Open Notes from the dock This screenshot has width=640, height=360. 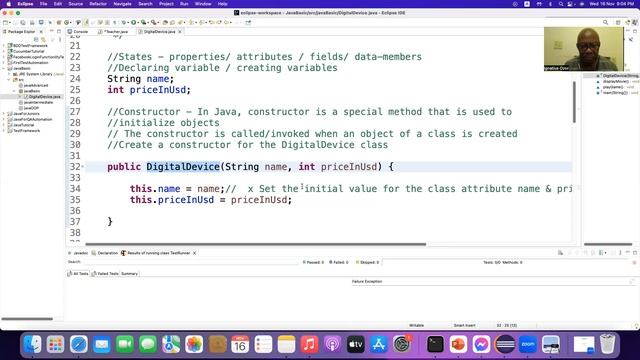286,344
